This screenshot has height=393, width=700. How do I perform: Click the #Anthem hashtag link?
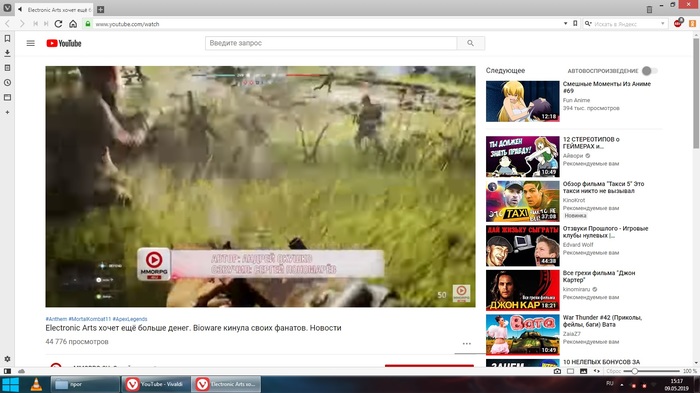56,319
